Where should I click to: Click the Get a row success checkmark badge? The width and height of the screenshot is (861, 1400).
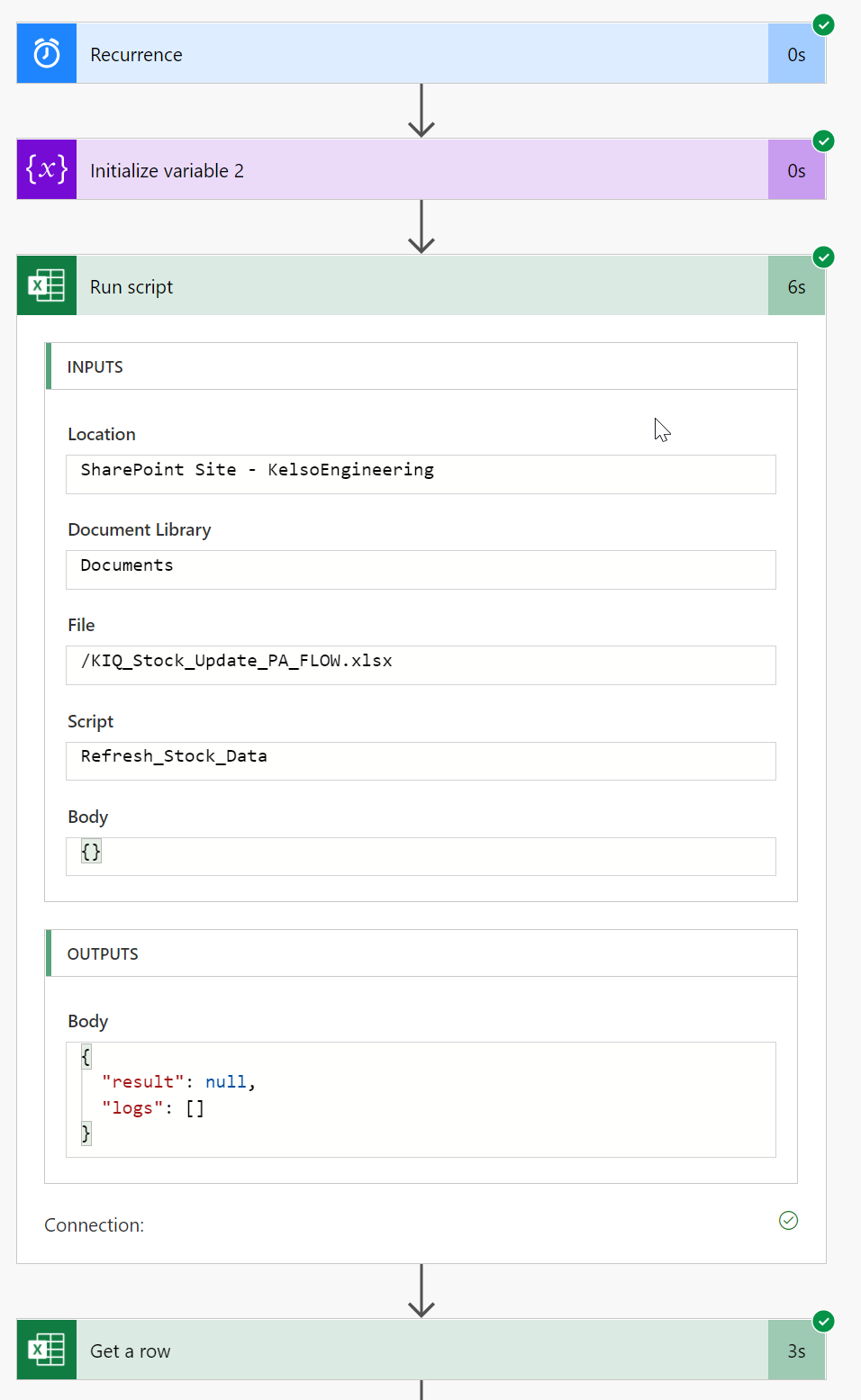click(823, 1321)
